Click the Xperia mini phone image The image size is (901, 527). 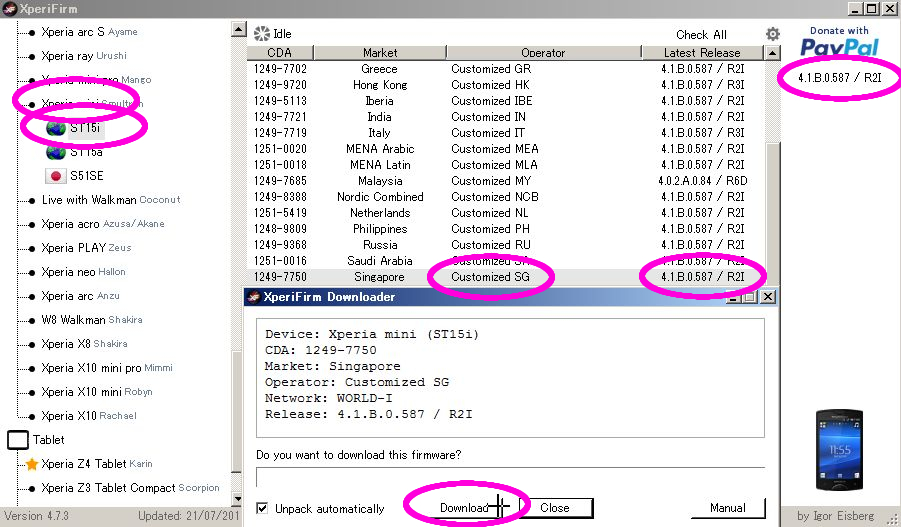(840, 449)
